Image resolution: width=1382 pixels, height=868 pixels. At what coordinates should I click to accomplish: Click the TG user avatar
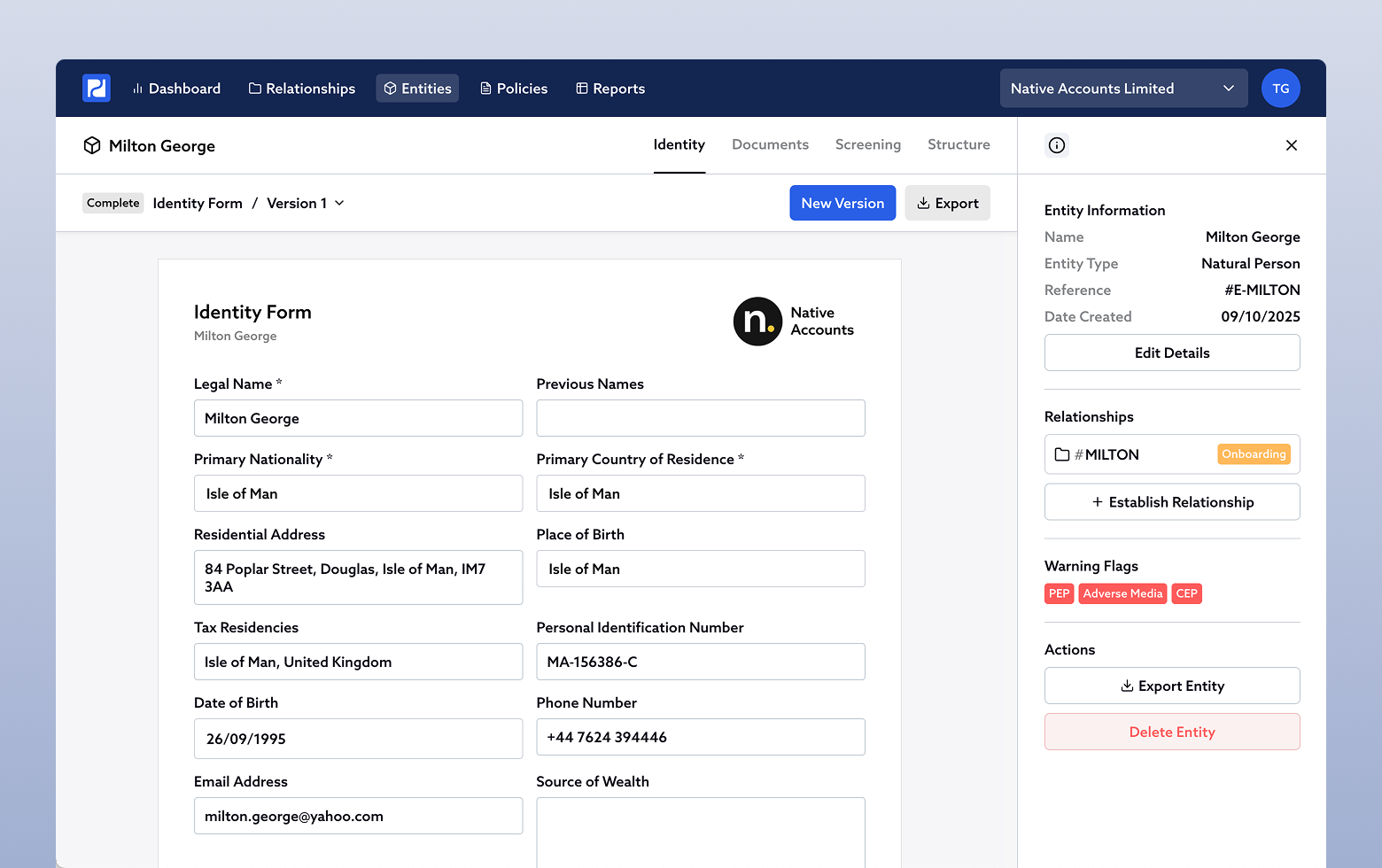click(1280, 89)
